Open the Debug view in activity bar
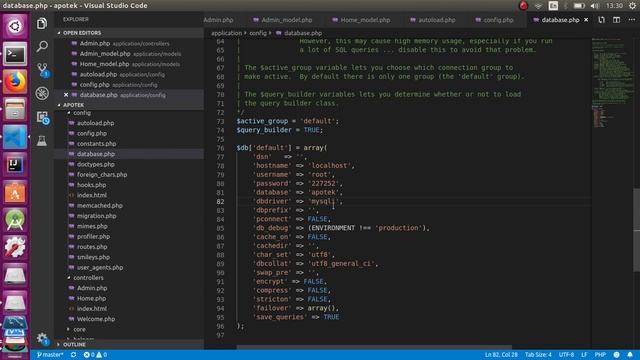This screenshot has height=360, width=640. [x=42, y=93]
